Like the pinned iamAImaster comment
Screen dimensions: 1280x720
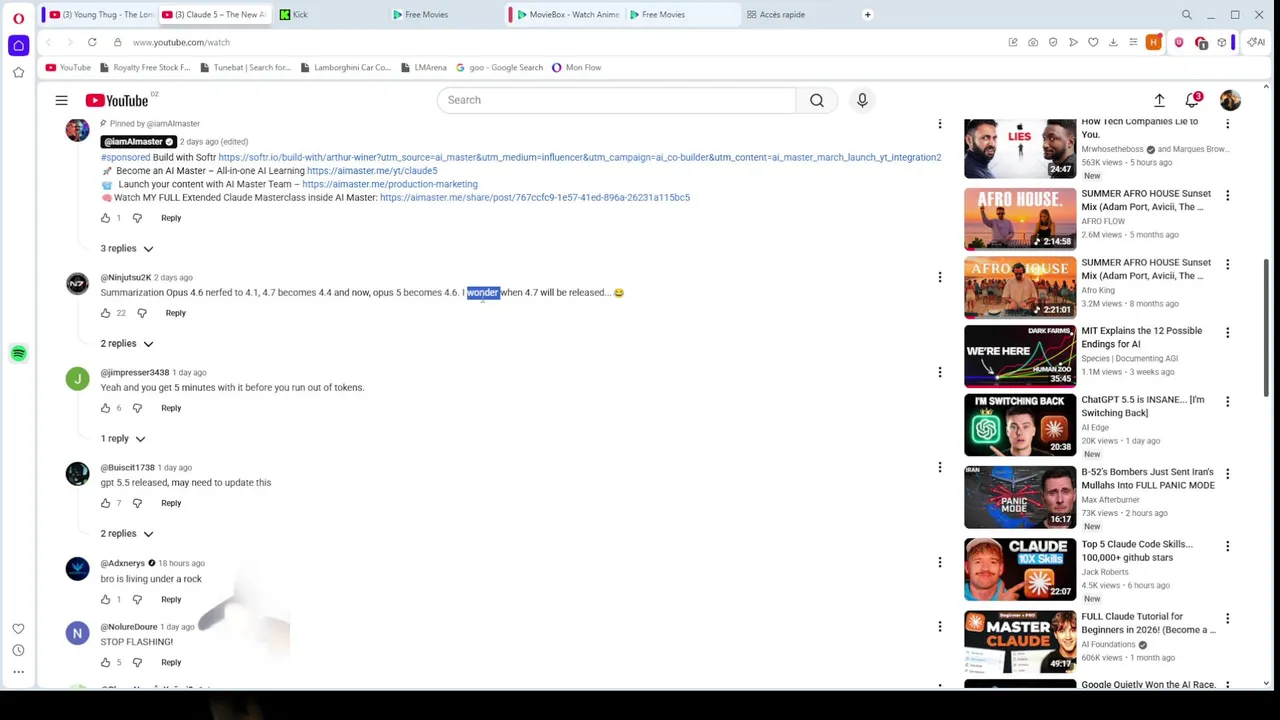coord(106,218)
